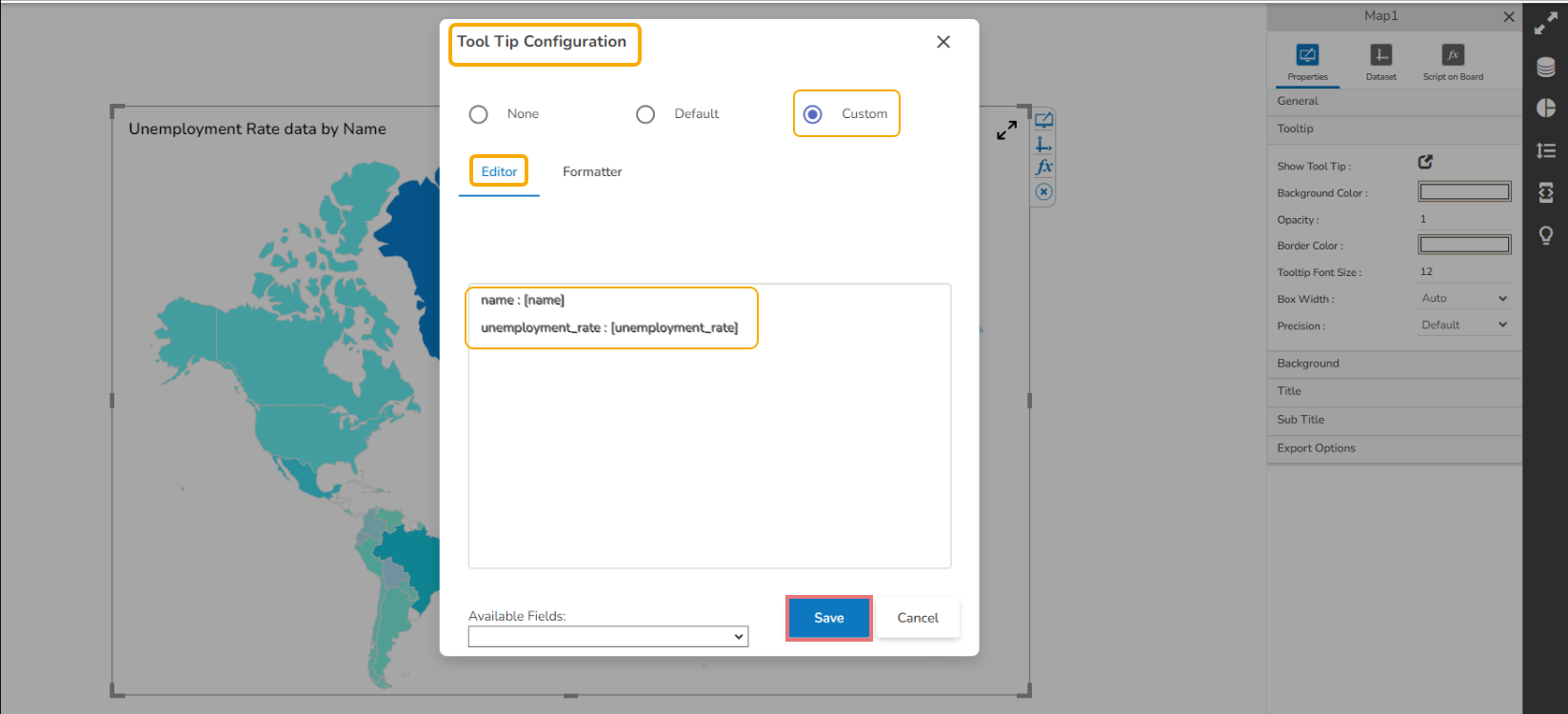
Task: Open the Properties tab icon
Action: tap(1308, 55)
